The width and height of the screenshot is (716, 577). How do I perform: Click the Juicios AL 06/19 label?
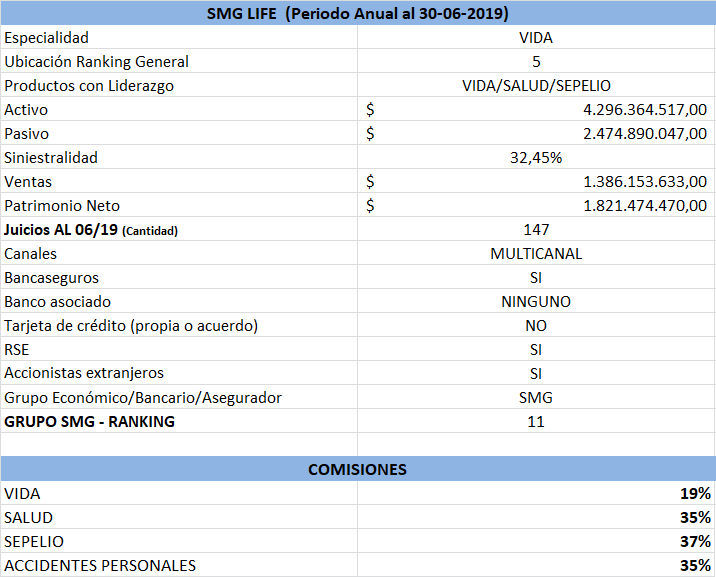click(x=179, y=229)
